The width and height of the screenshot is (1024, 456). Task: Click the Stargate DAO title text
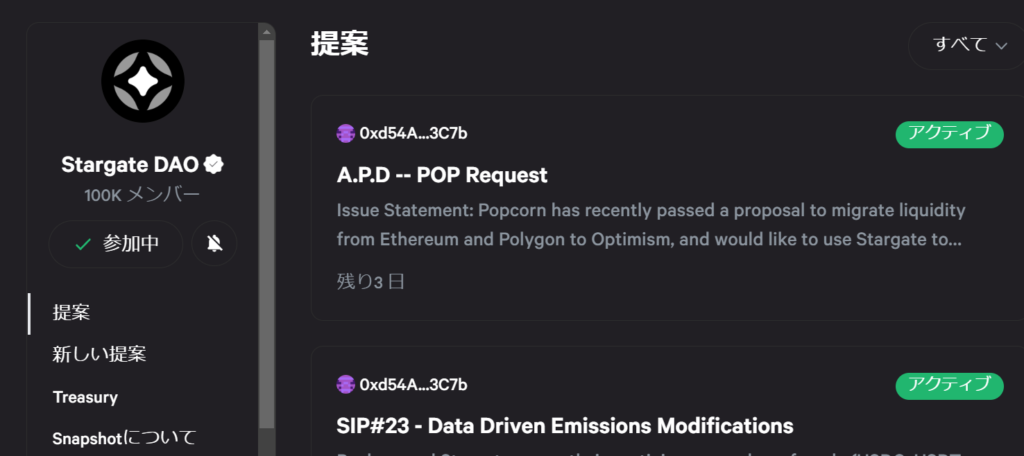(129, 164)
